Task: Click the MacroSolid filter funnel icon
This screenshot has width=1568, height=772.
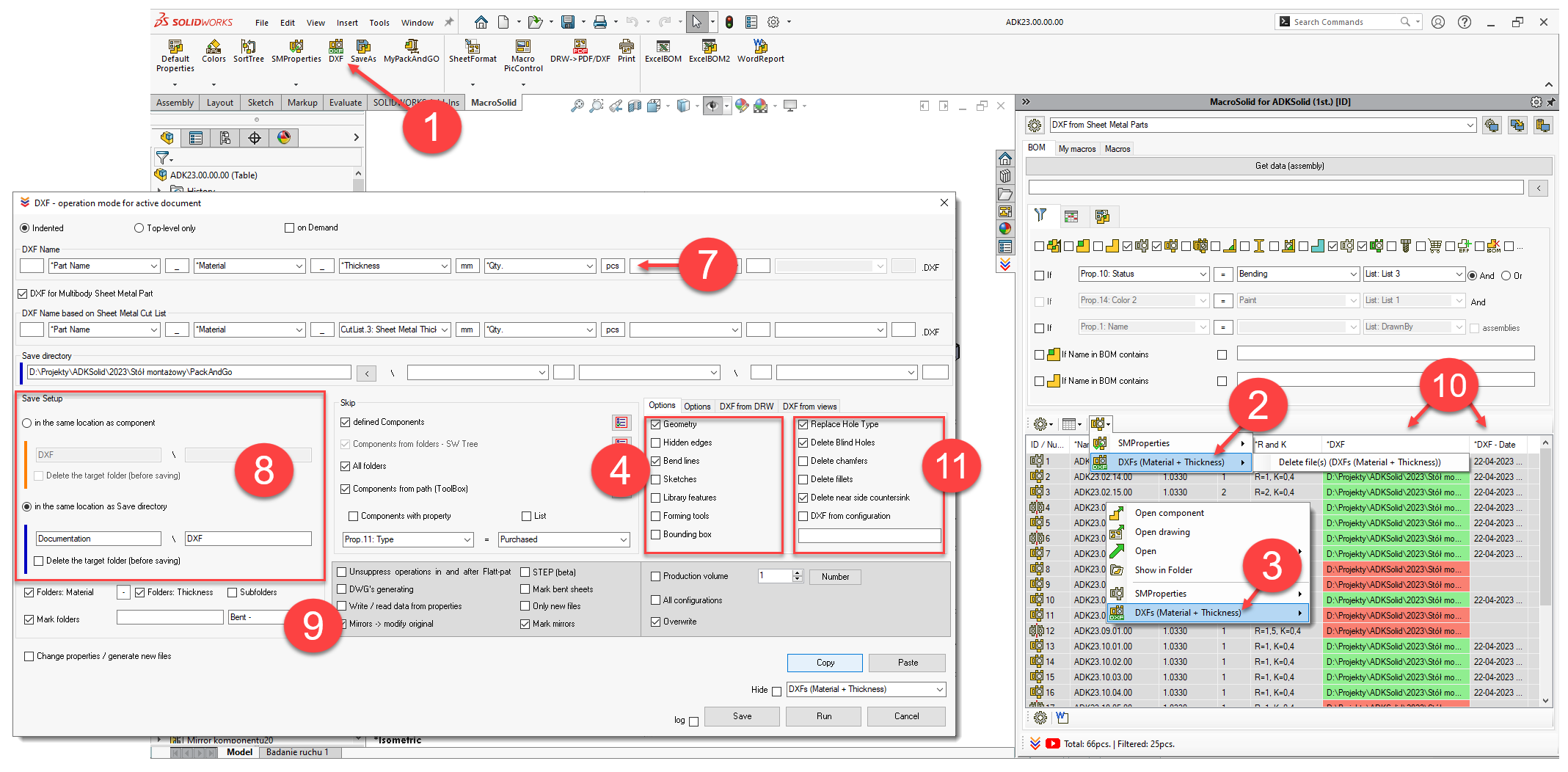Action: point(1040,215)
